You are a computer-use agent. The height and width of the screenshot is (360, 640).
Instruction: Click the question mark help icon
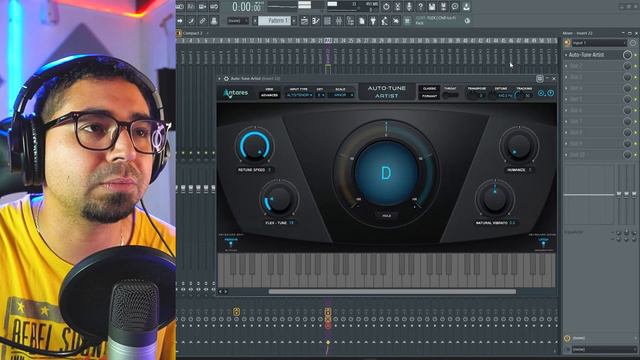pyautogui.click(x=420, y=7)
